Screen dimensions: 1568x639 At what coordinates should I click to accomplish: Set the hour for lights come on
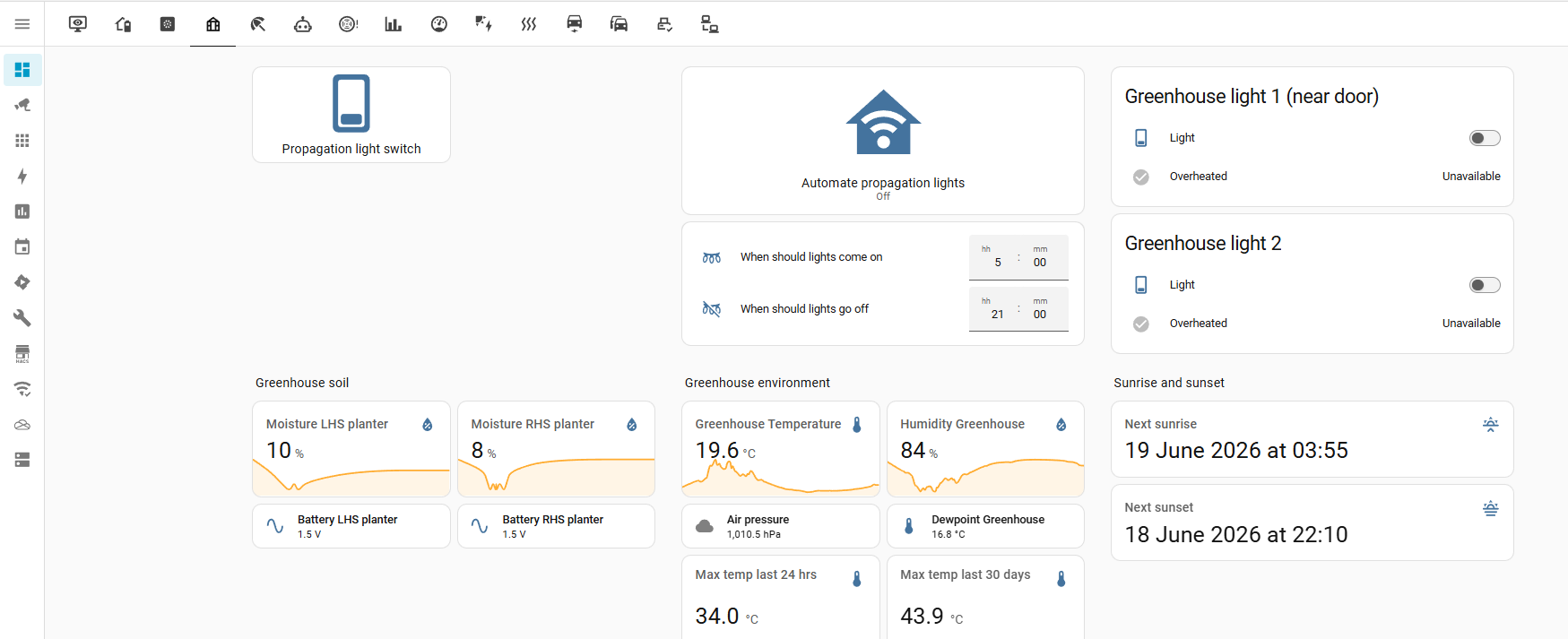tap(997, 258)
